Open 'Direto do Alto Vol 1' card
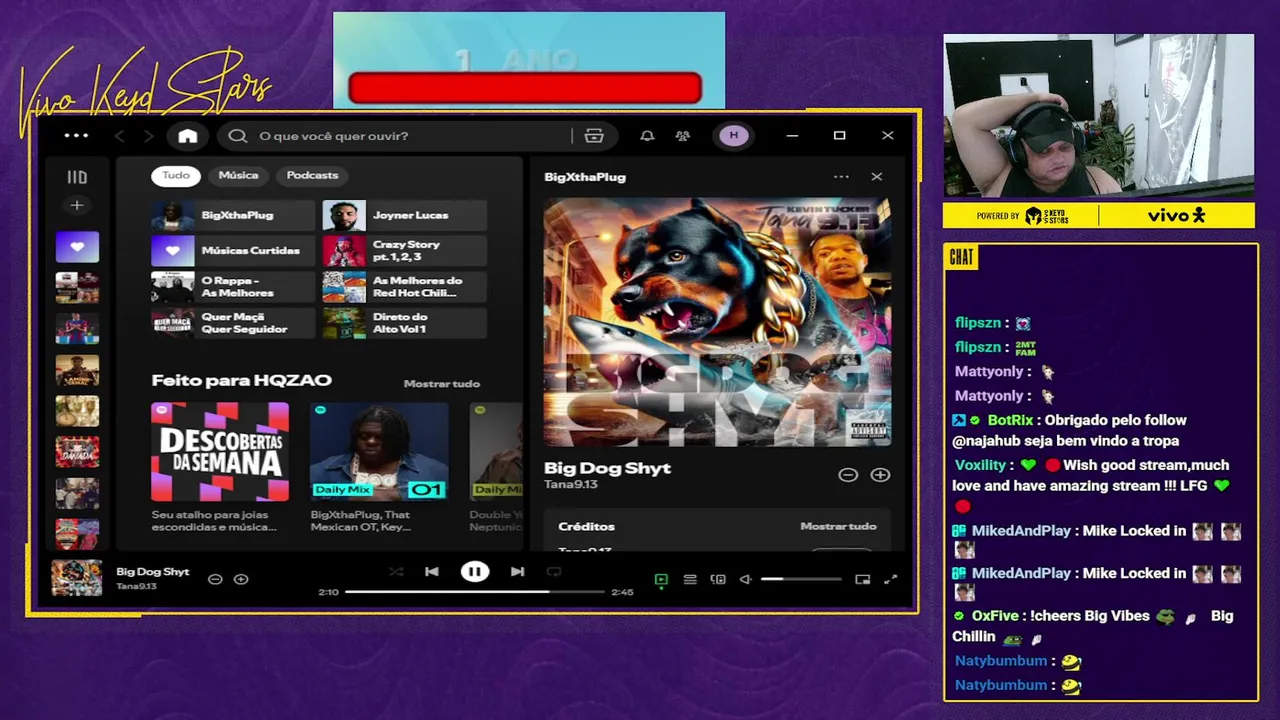 (405, 323)
